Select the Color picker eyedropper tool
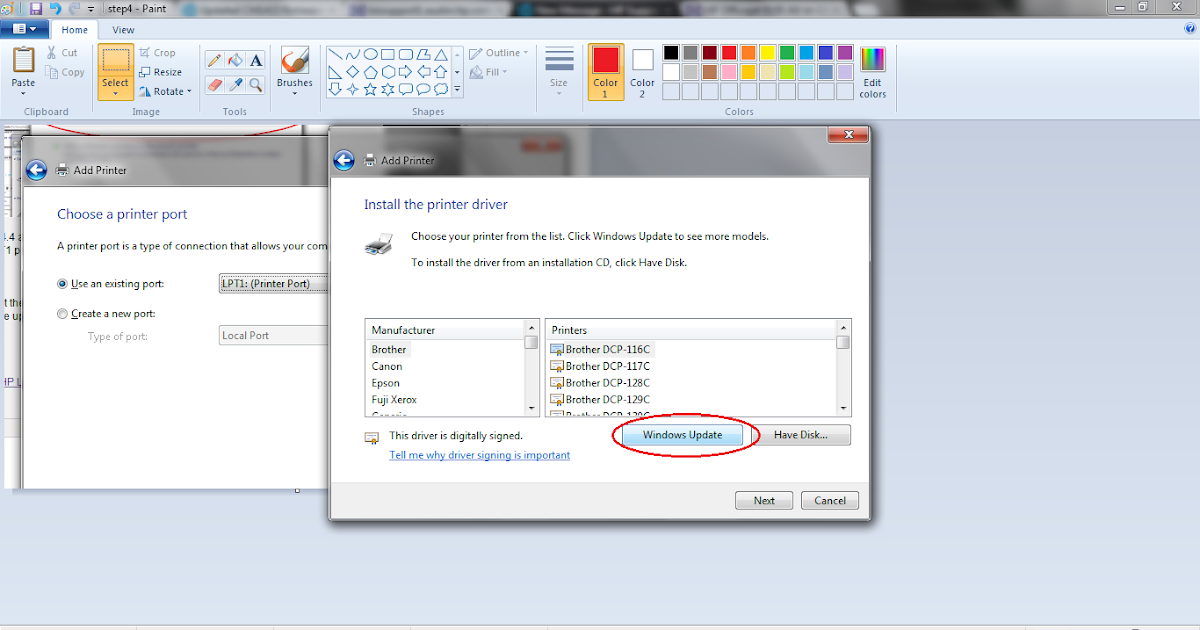 (235, 85)
